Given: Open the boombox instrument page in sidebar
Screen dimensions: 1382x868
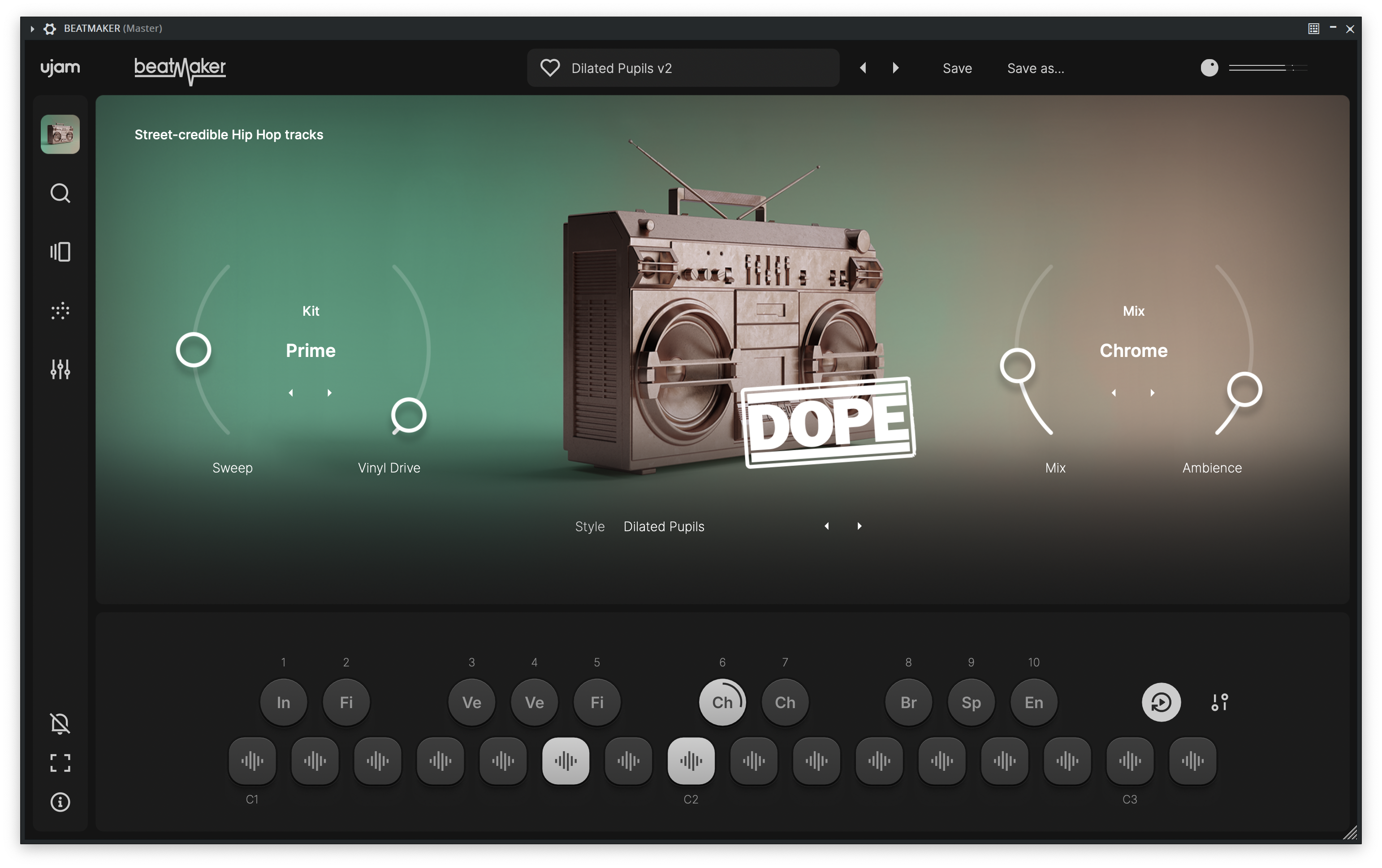Looking at the screenshot, I should pyautogui.click(x=60, y=134).
